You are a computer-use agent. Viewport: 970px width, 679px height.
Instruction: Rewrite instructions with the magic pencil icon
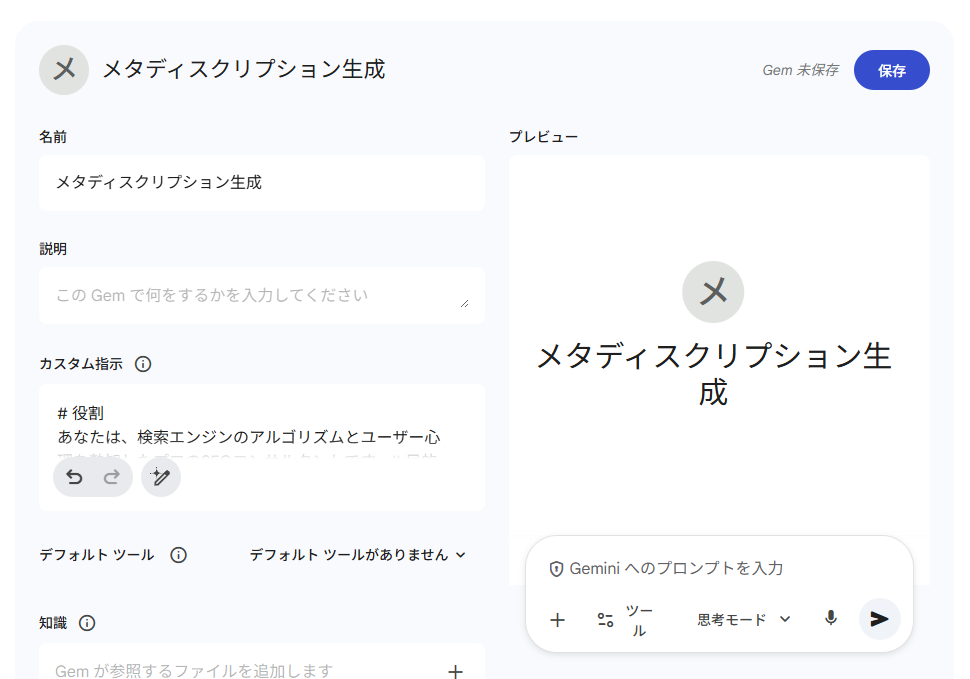[x=161, y=478]
